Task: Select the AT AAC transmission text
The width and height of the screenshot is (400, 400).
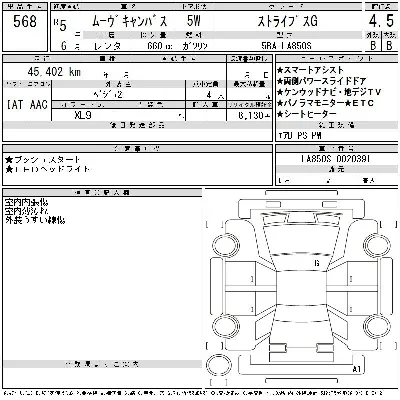Action: pyautogui.click(x=27, y=105)
